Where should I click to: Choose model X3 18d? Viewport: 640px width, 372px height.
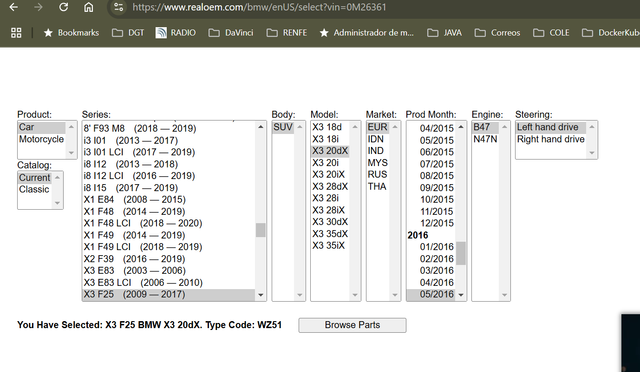click(x=330, y=127)
